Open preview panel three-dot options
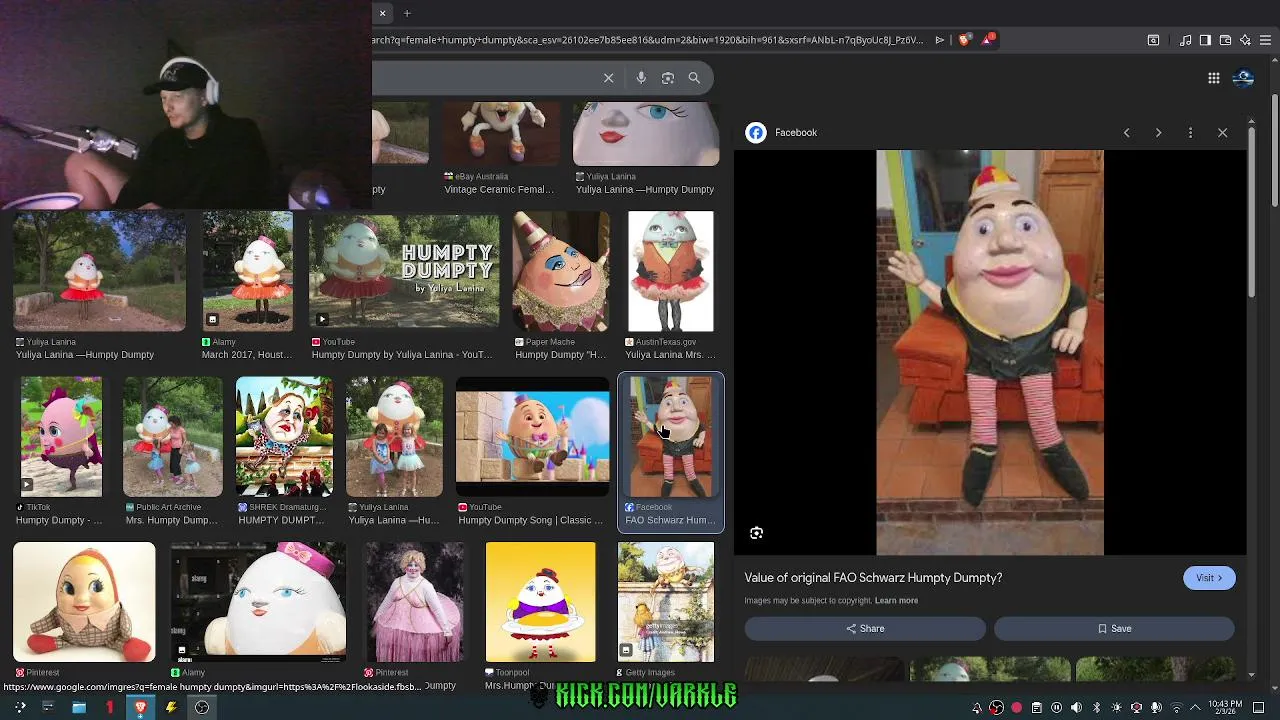The image size is (1280, 720). (x=1190, y=132)
